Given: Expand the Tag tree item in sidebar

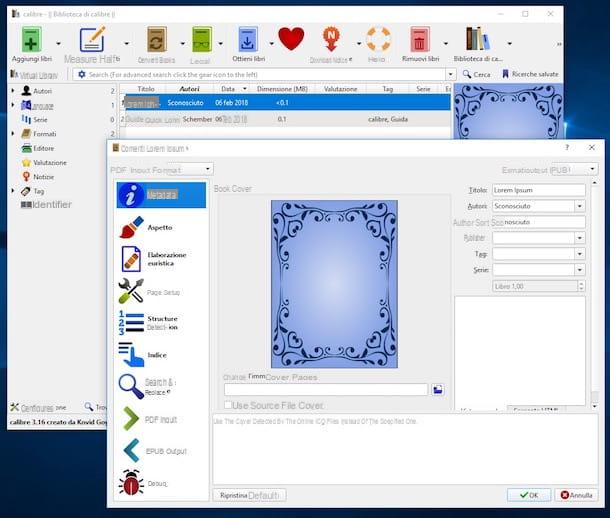Looking at the screenshot, I should (x=13, y=191).
